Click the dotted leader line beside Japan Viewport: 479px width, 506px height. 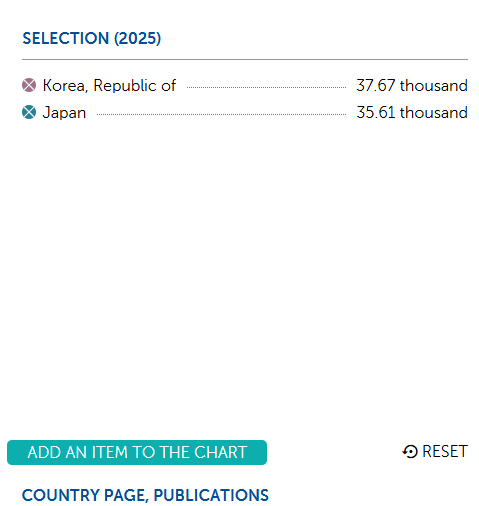(x=221, y=114)
